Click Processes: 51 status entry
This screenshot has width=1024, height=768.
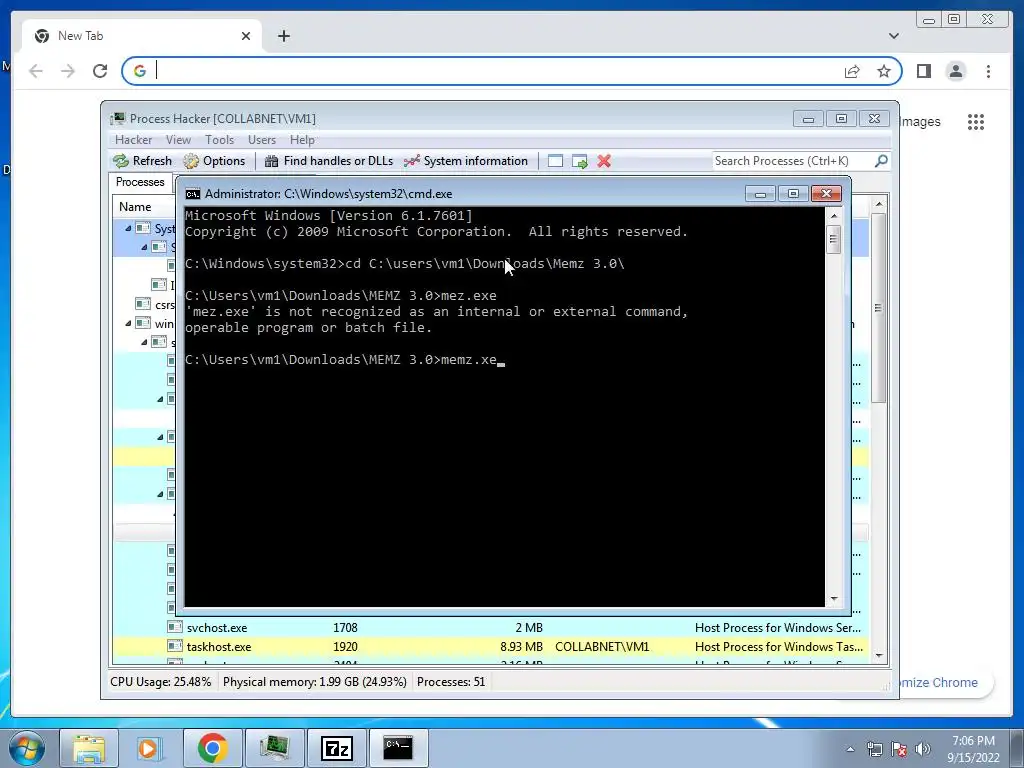point(451,682)
